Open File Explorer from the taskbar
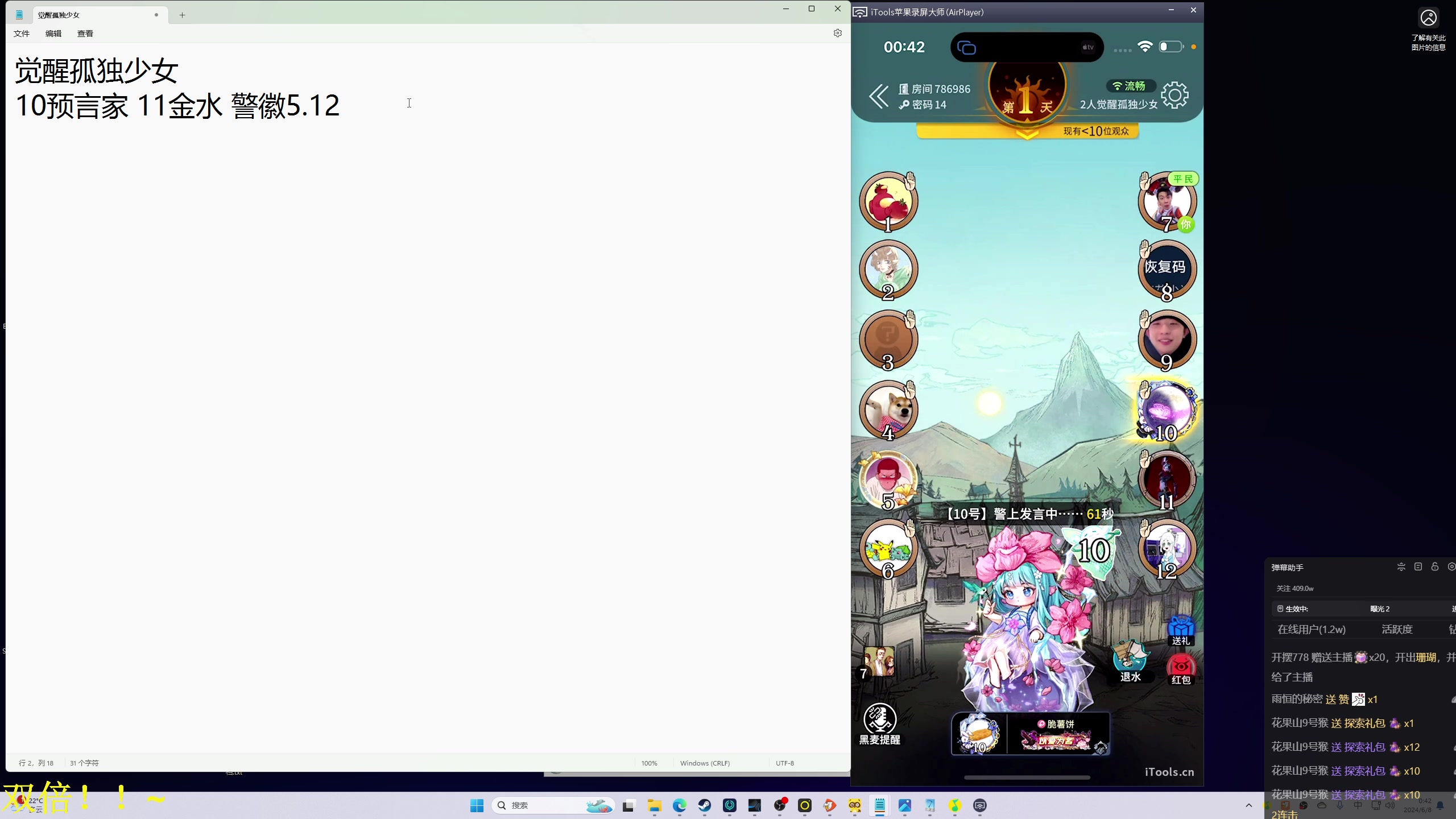 654,805
